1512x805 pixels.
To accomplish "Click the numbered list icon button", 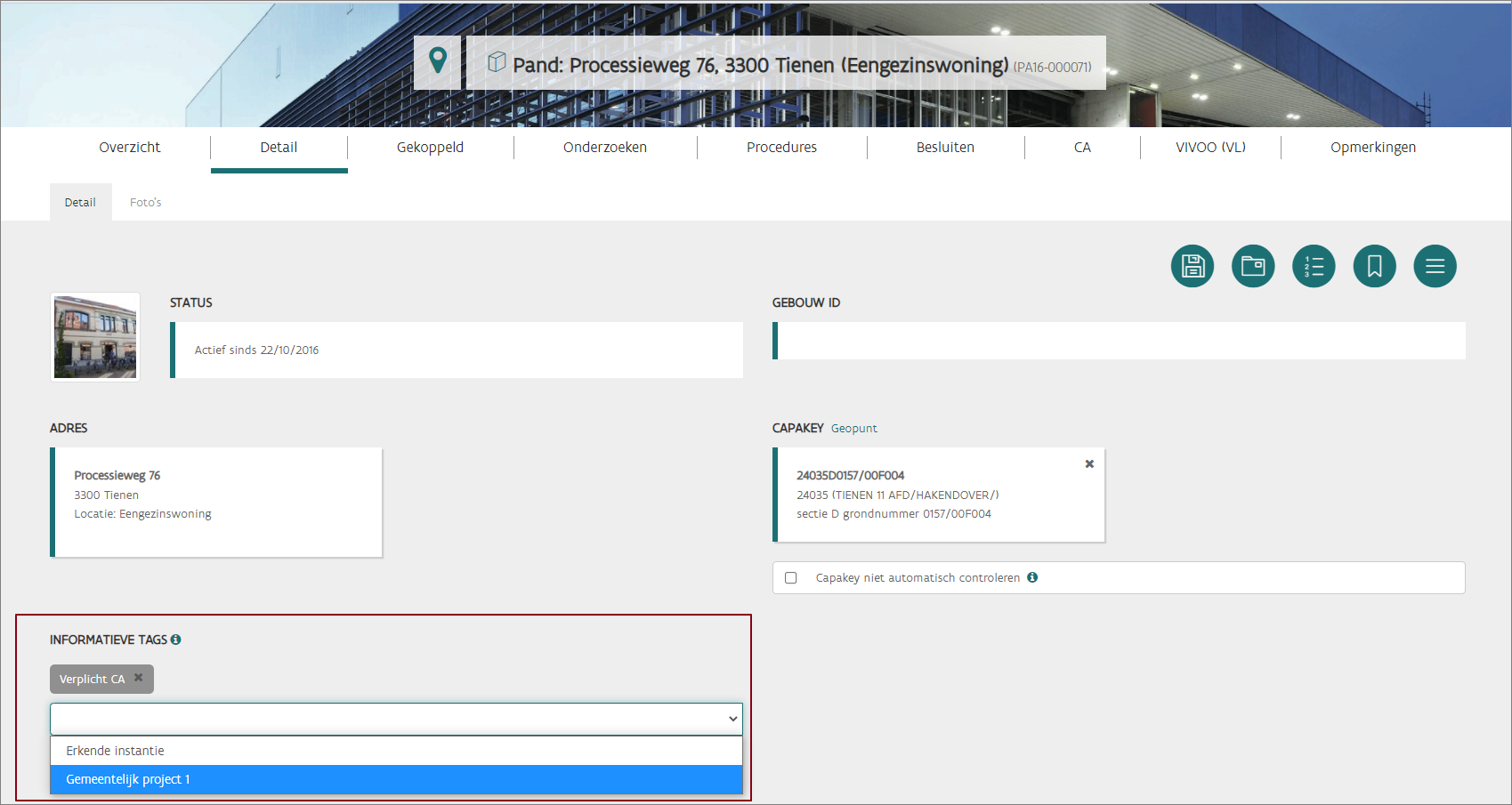I will [x=1314, y=266].
